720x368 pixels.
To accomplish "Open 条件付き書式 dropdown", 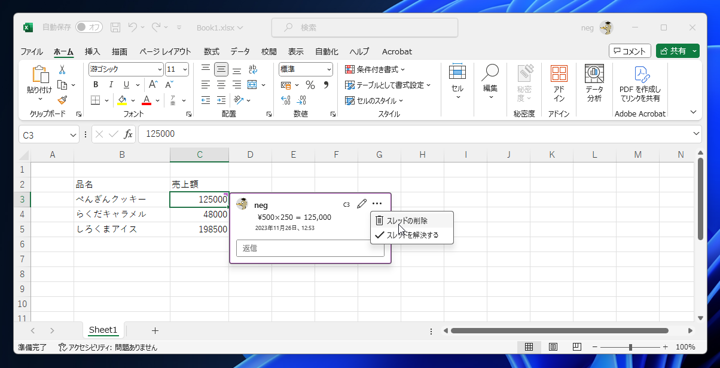I will (375, 70).
